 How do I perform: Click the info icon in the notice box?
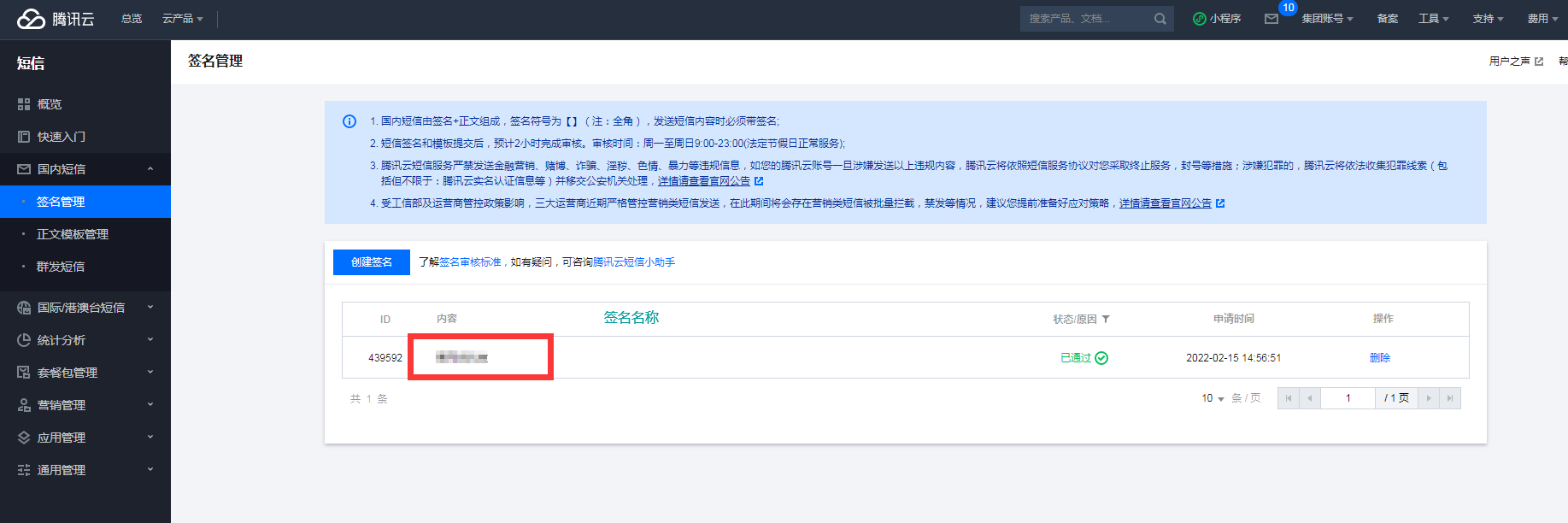[x=349, y=121]
